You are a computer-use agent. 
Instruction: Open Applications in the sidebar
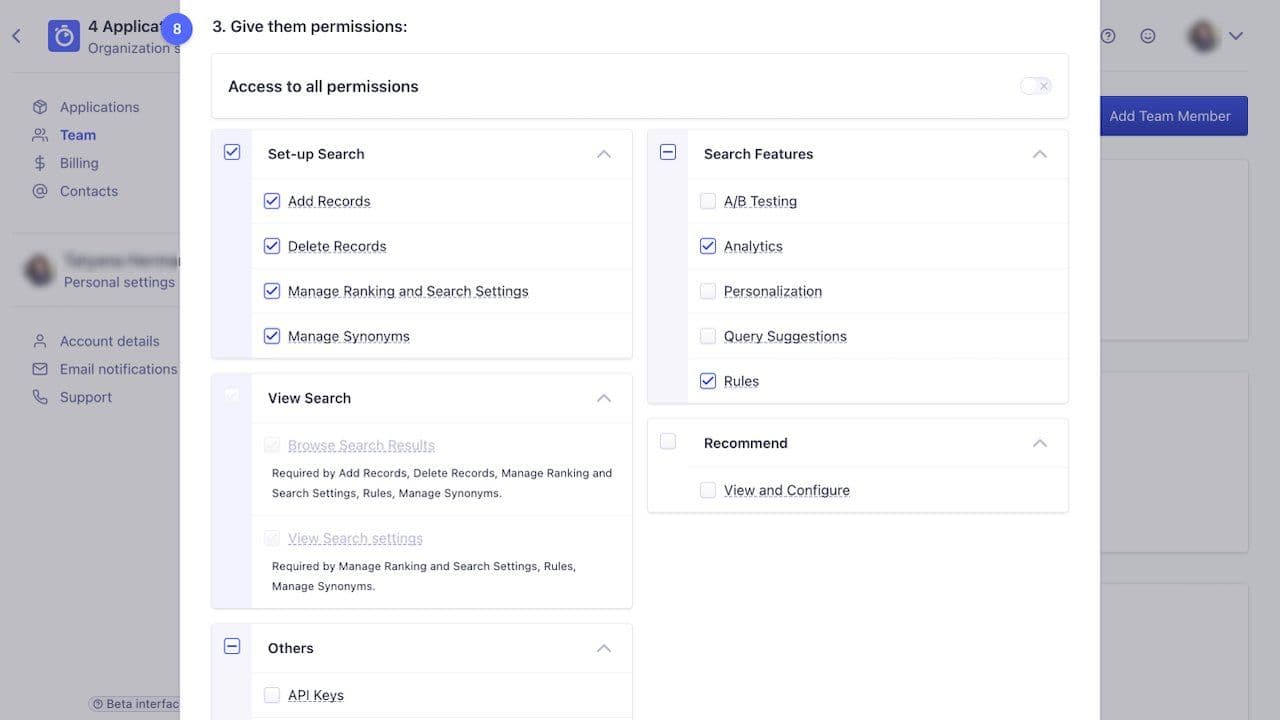(x=99, y=107)
